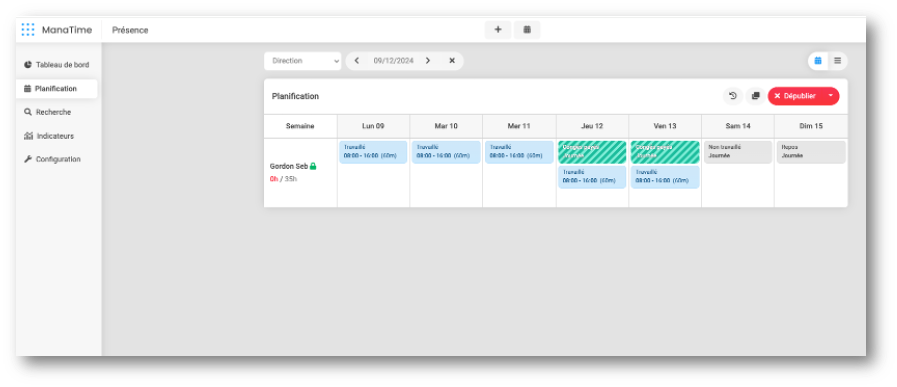Go to previous week arrow
Image resolution: width=897 pixels, height=387 pixels.
pyautogui.click(x=356, y=61)
